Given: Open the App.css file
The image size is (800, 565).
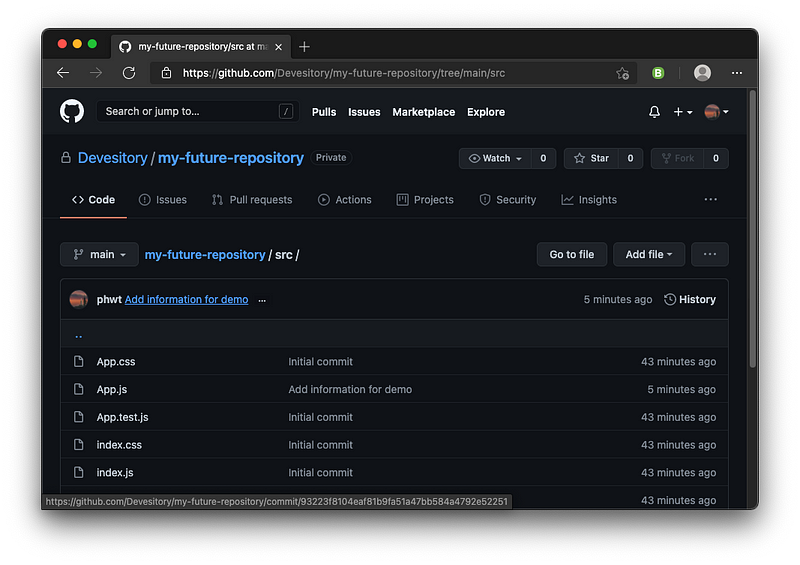Looking at the screenshot, I should click(x=116, y=361).
